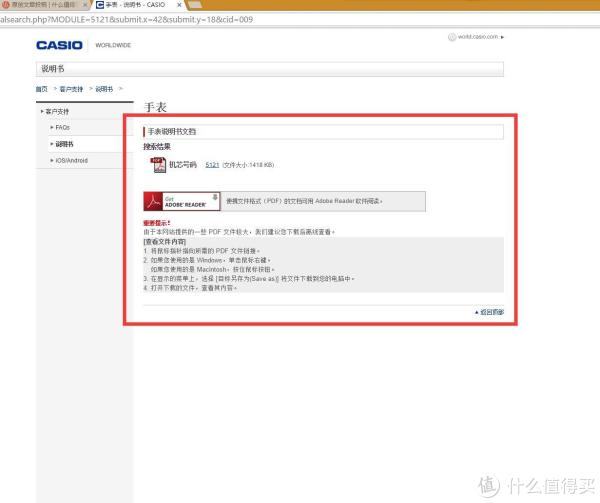
Task: Go to 首页 in the breadcrumb
Action: coord(41,90)
